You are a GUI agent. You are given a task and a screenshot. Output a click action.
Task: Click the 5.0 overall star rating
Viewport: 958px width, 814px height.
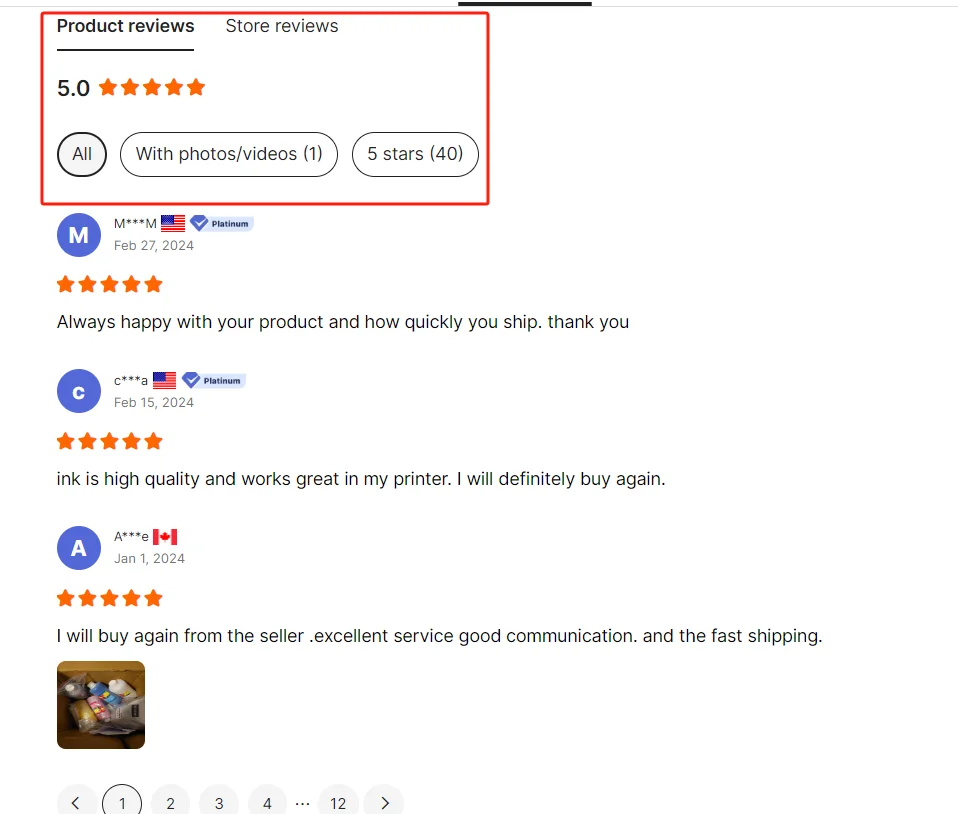[x=131, y=87]
